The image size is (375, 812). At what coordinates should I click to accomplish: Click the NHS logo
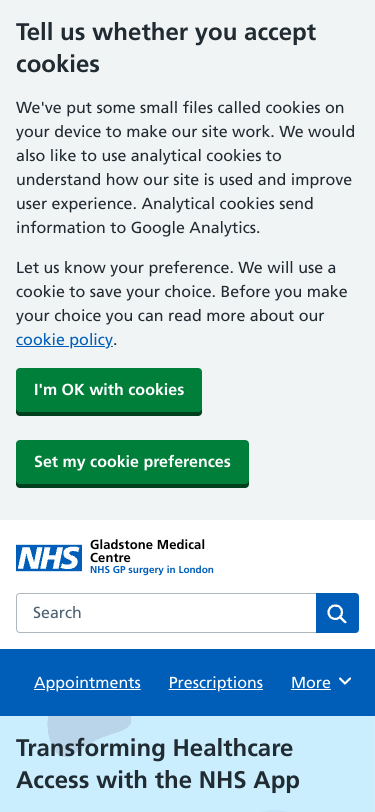click(x=49, y=558)
